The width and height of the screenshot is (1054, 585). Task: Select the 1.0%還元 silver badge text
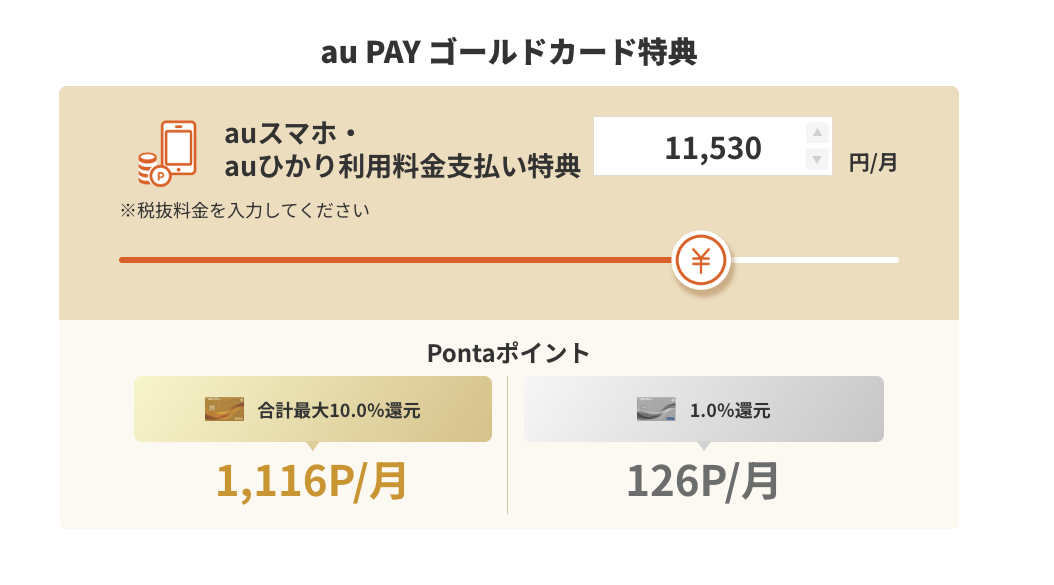click(x=730, y=410)
